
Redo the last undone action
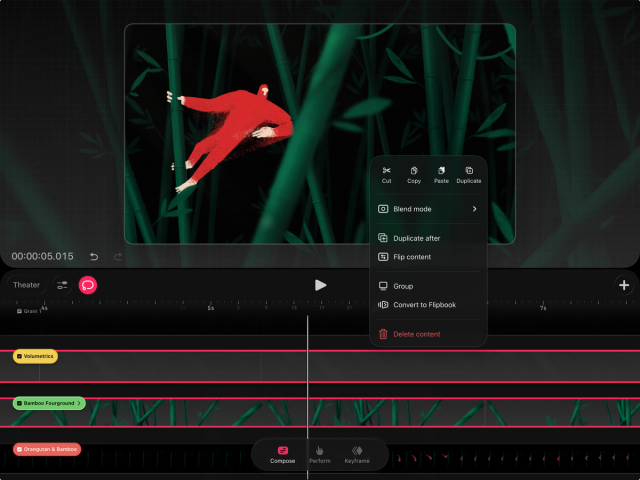[118, 256]
